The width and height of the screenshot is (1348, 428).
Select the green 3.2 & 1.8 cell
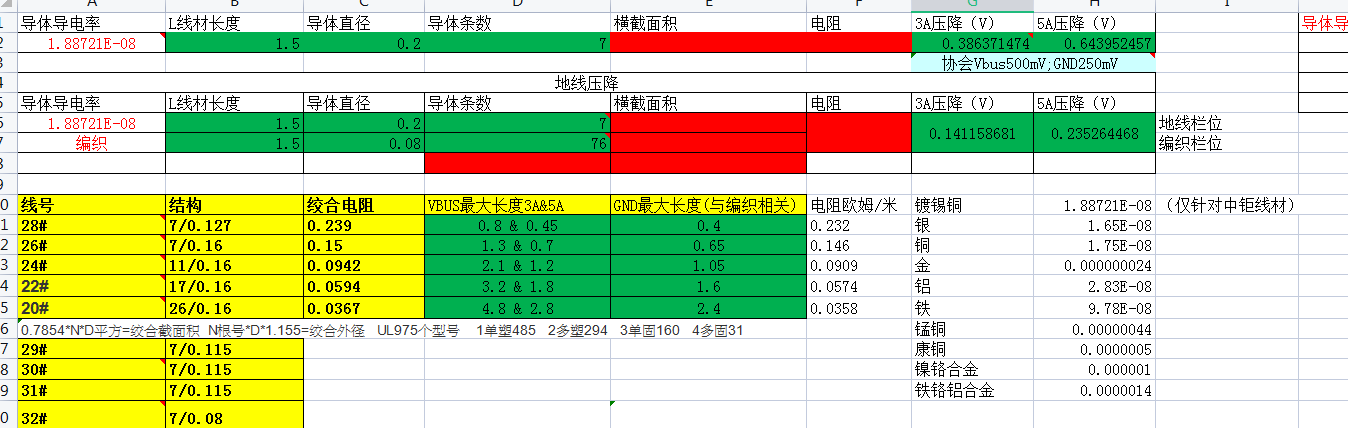pyautogui.click(x=517, y=288)
